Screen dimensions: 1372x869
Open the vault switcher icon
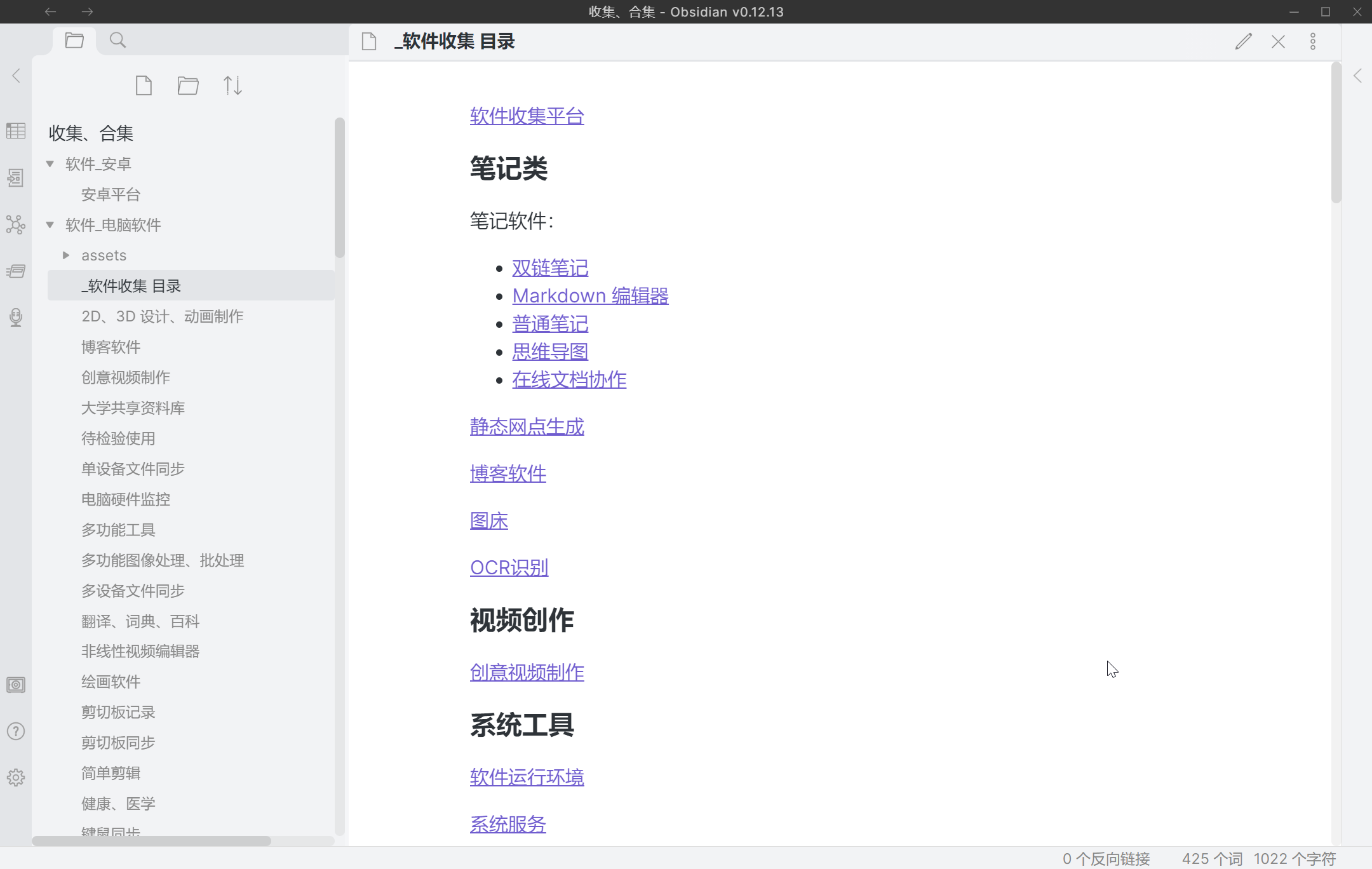16,685
